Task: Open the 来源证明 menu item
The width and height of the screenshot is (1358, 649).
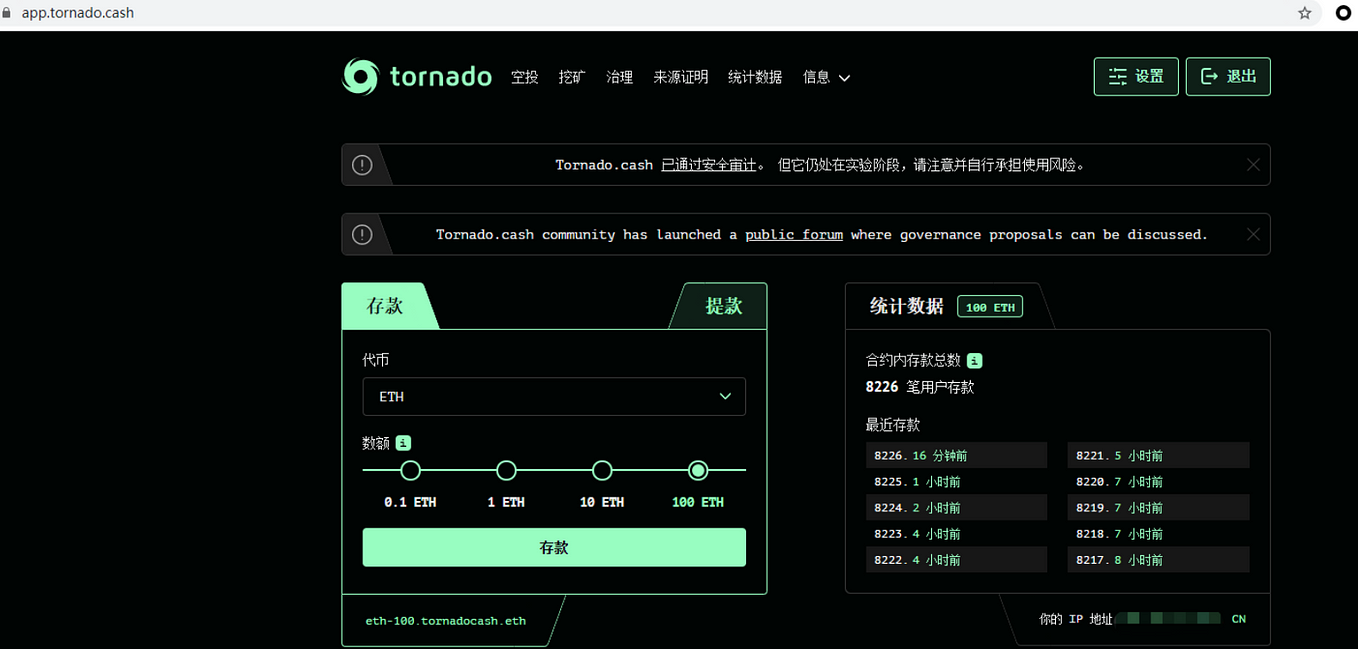Action: 681,77
